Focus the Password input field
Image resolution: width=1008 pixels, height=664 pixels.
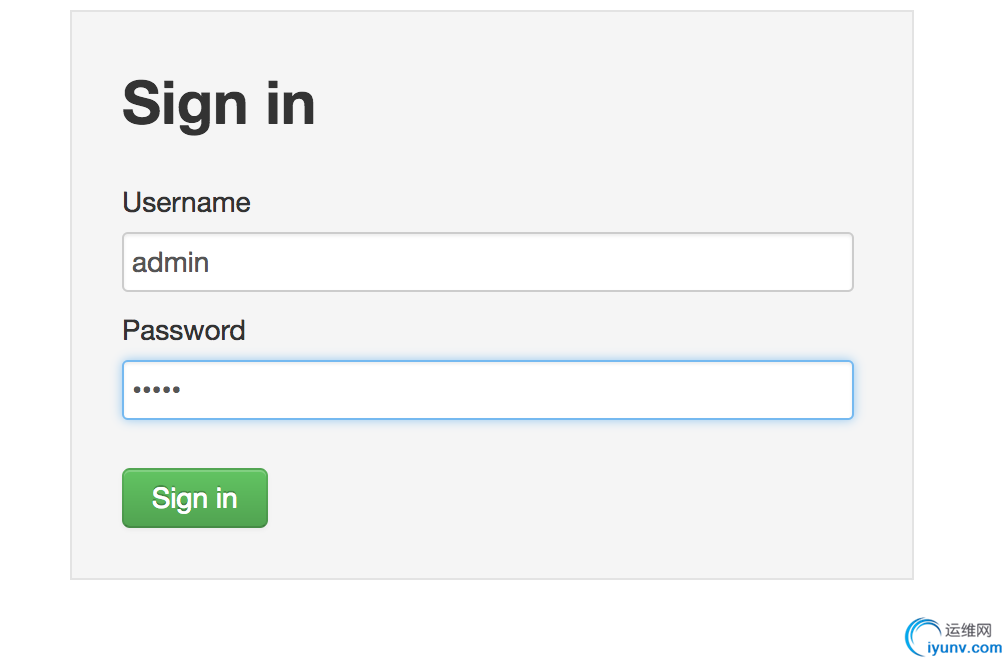(x=488, y=390)
